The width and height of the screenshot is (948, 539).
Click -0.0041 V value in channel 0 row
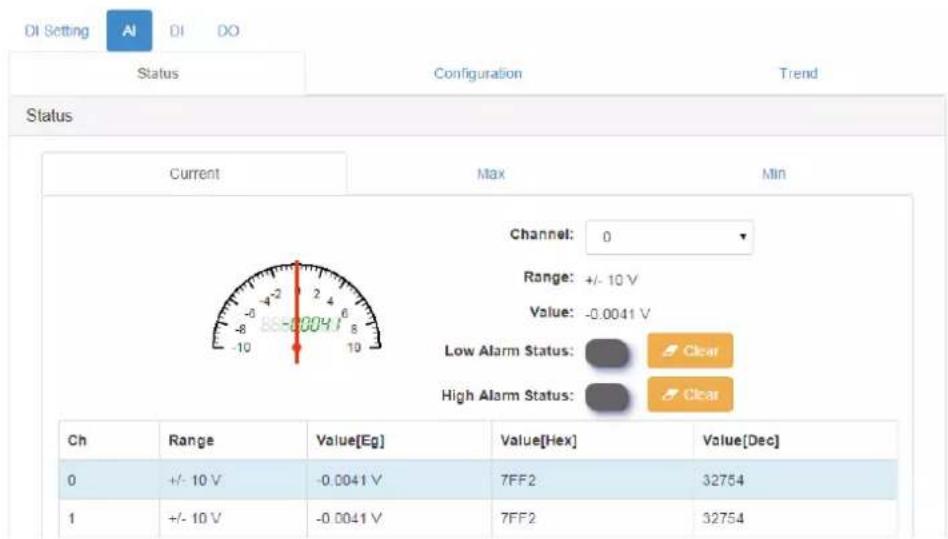349,480
